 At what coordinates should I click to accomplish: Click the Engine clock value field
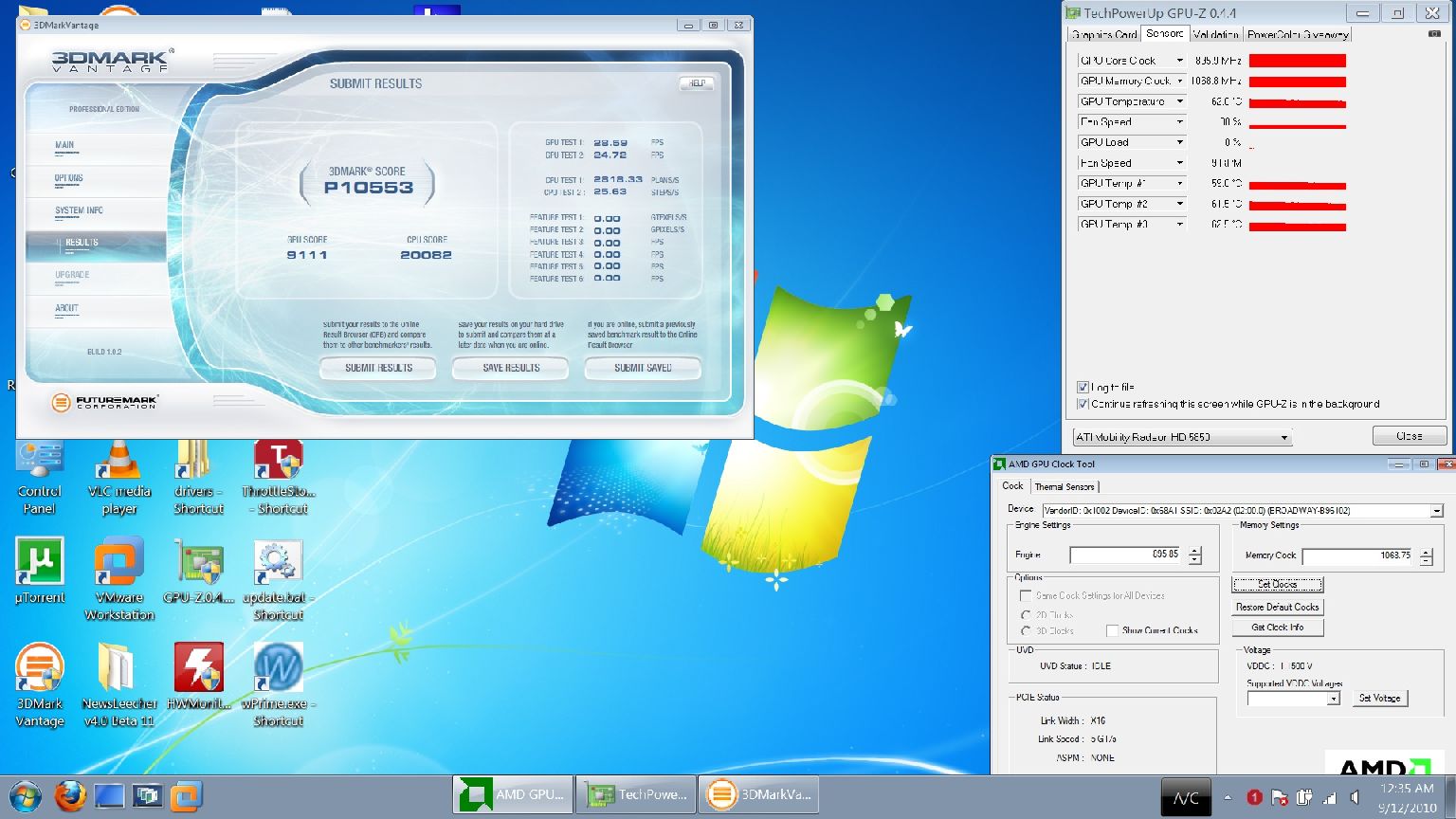(1125, 555)
